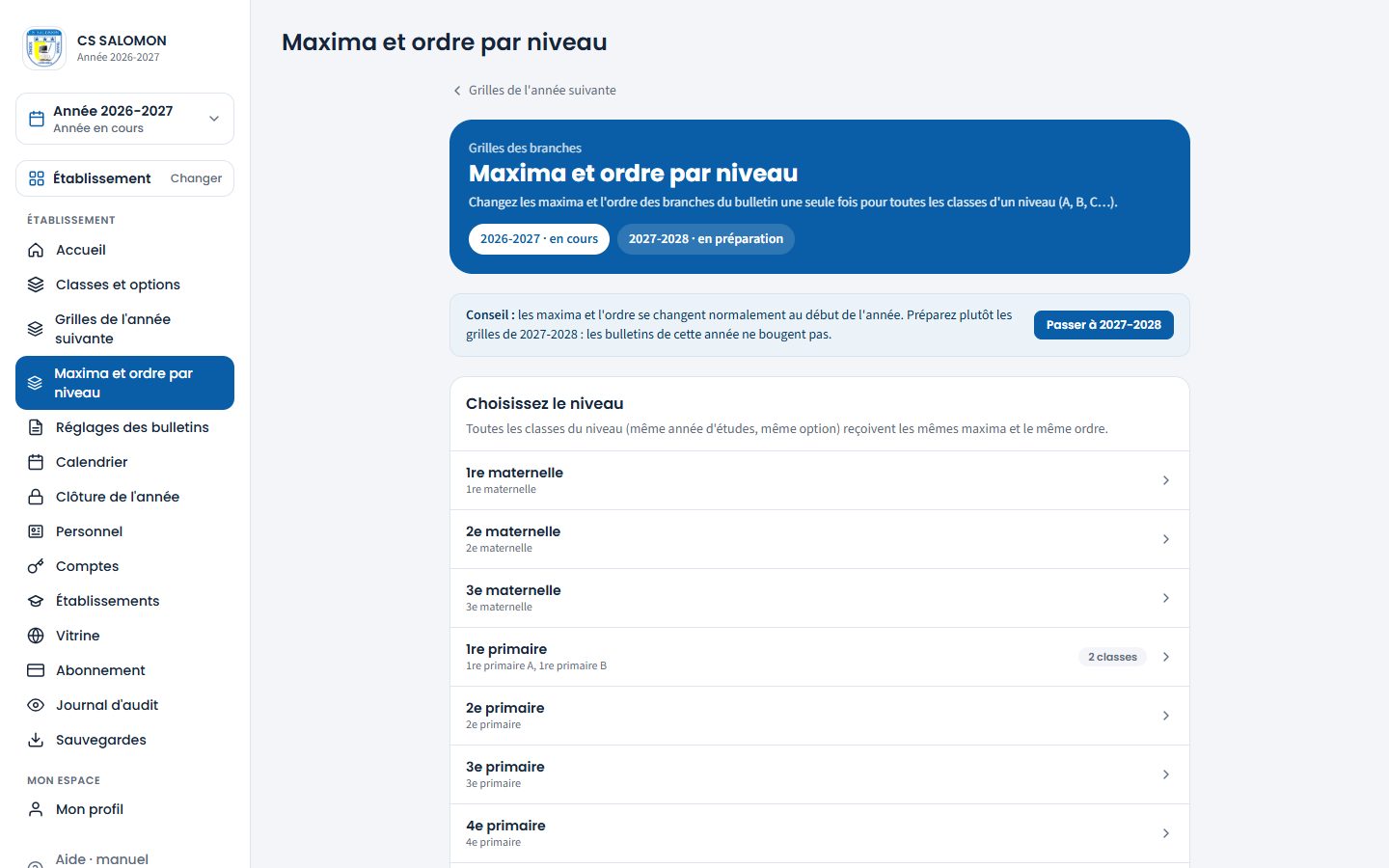
Task: Click the Passer à 2027-2028 button
Action: point(1103,325)
